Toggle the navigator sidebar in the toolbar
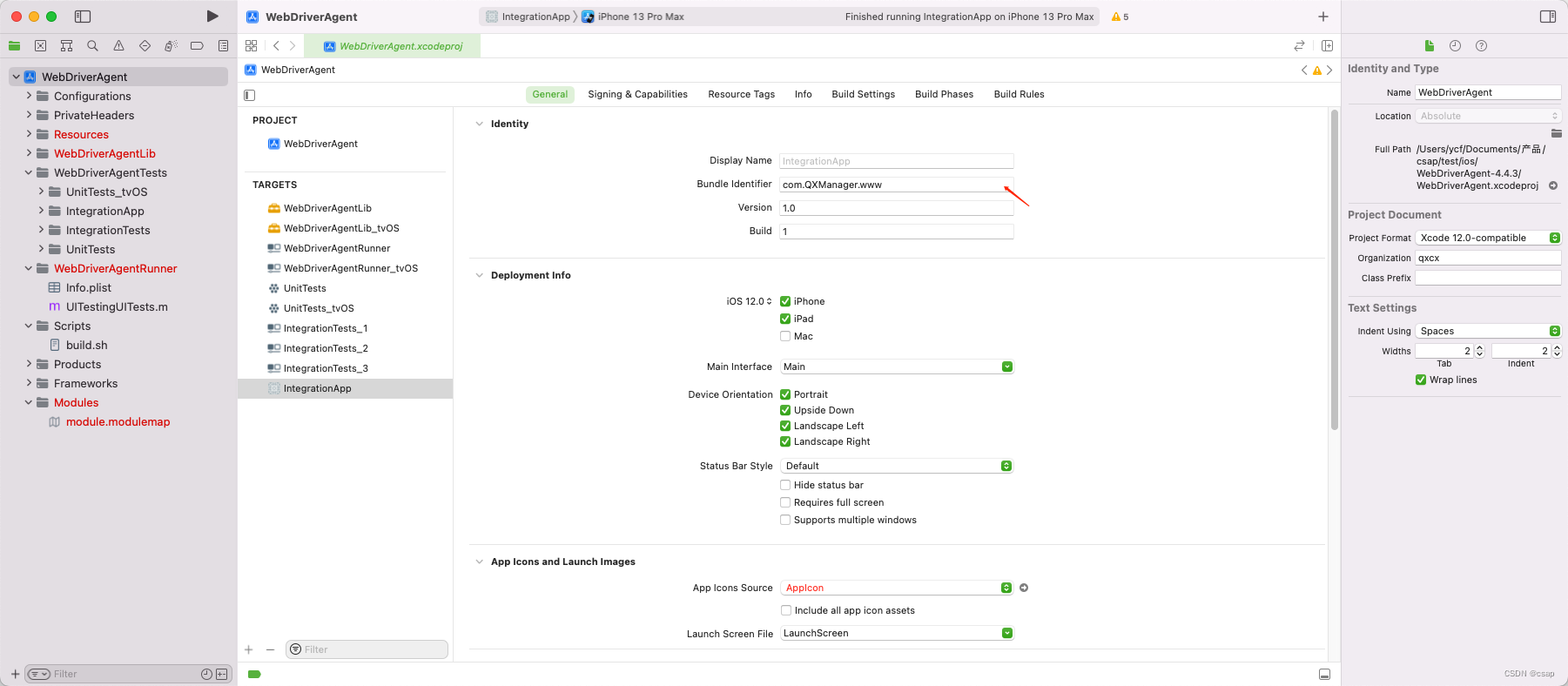 [x=83, y=17]
